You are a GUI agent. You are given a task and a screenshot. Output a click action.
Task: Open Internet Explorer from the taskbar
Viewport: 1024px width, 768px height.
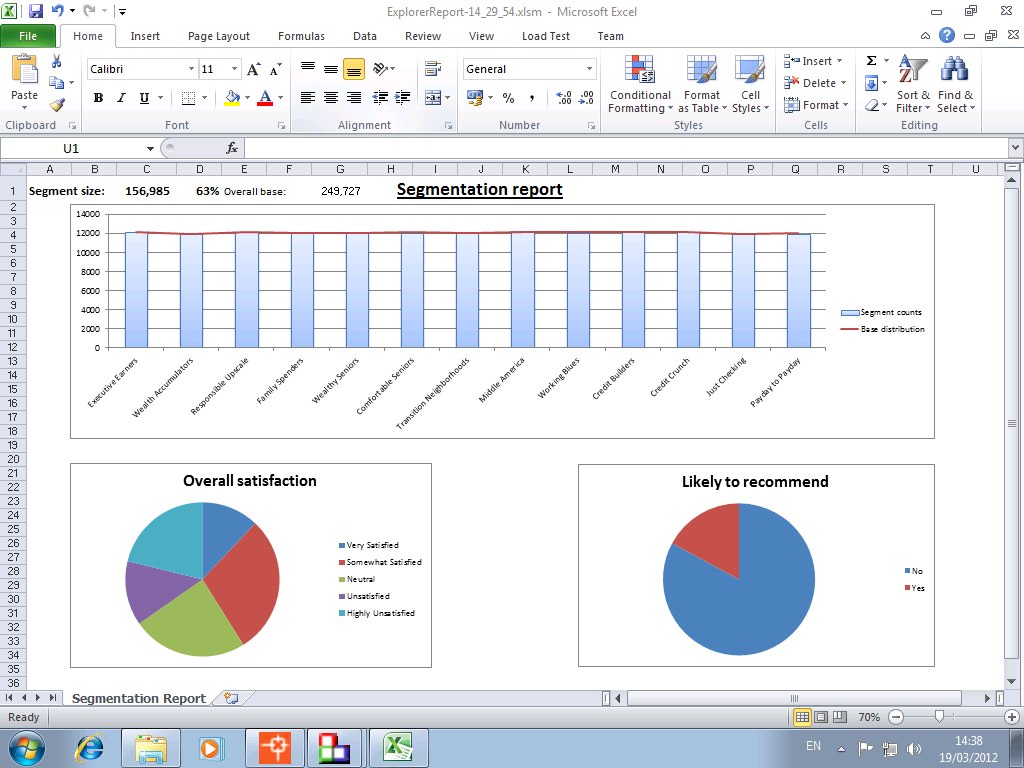point(89,747)
